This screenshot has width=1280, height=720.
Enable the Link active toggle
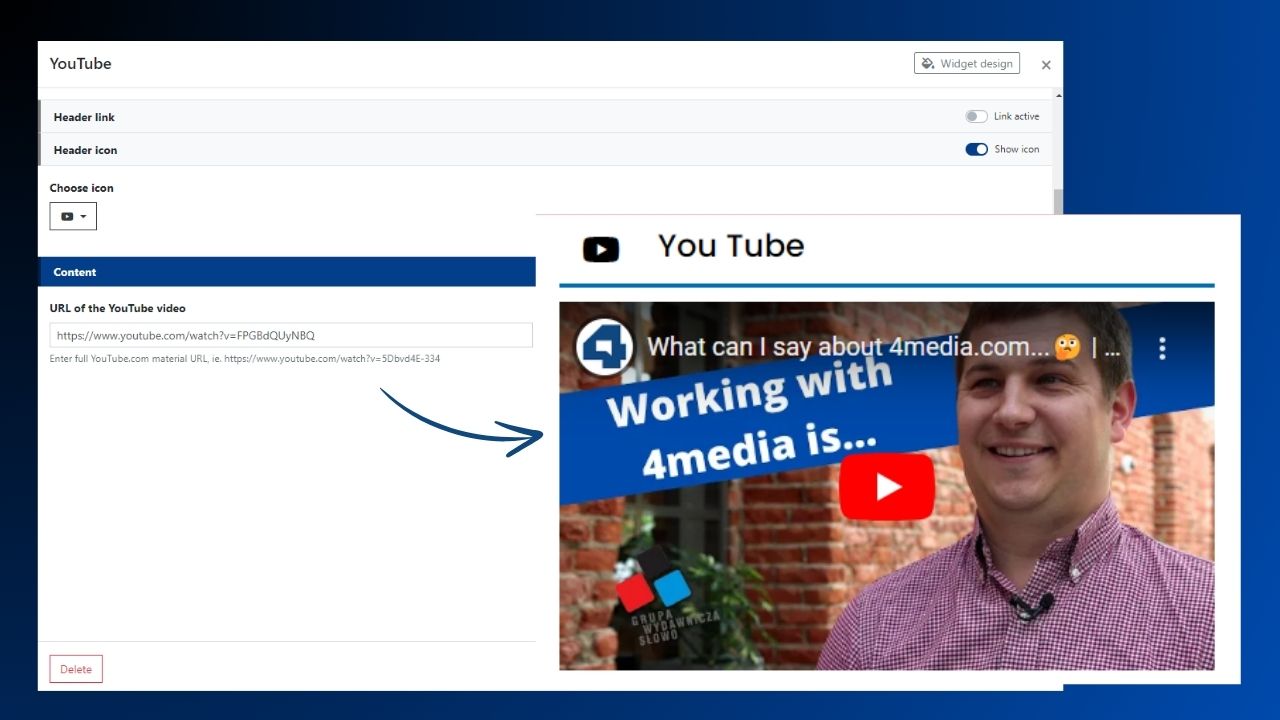(976, 116)
